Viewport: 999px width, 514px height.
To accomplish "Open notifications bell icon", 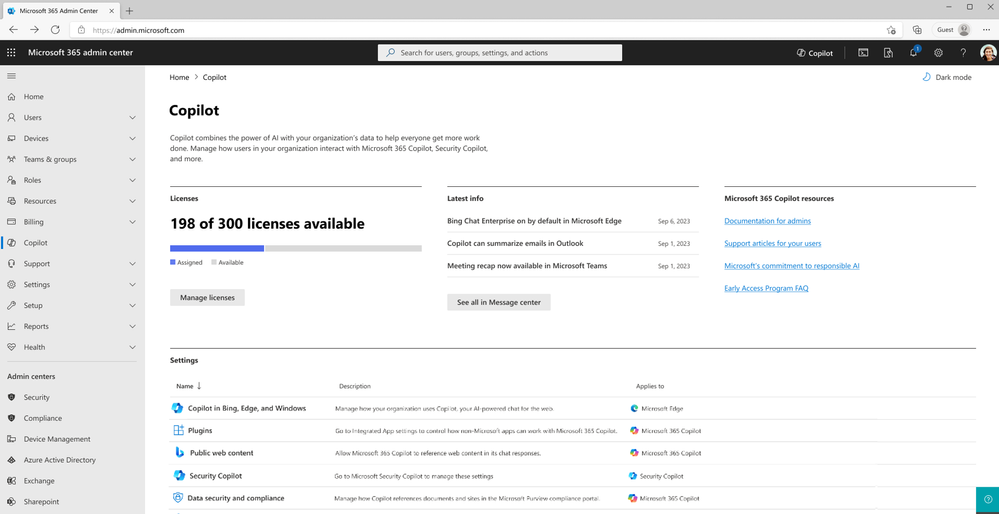I will pos(913,53).
